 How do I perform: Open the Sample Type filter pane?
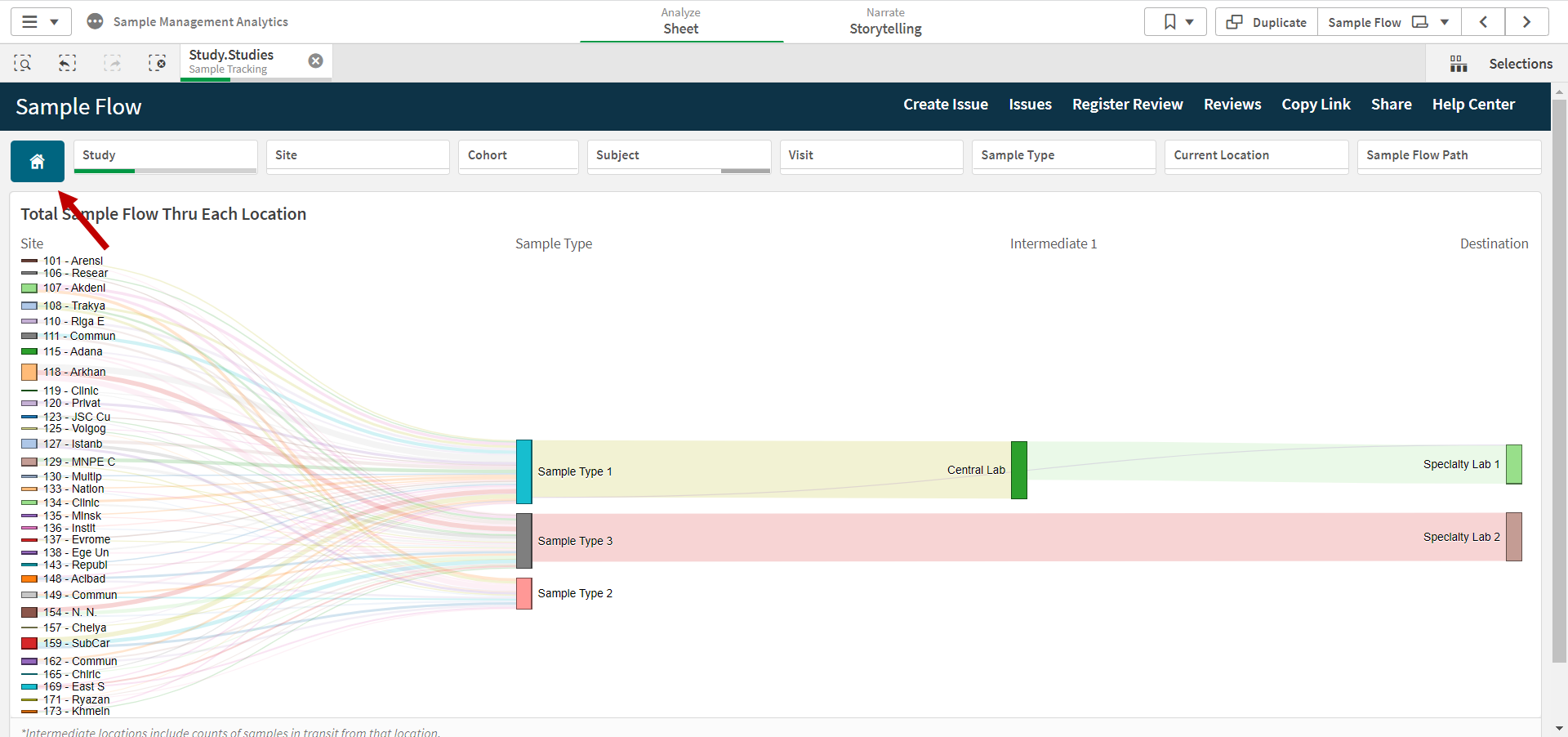(1062, 155)
